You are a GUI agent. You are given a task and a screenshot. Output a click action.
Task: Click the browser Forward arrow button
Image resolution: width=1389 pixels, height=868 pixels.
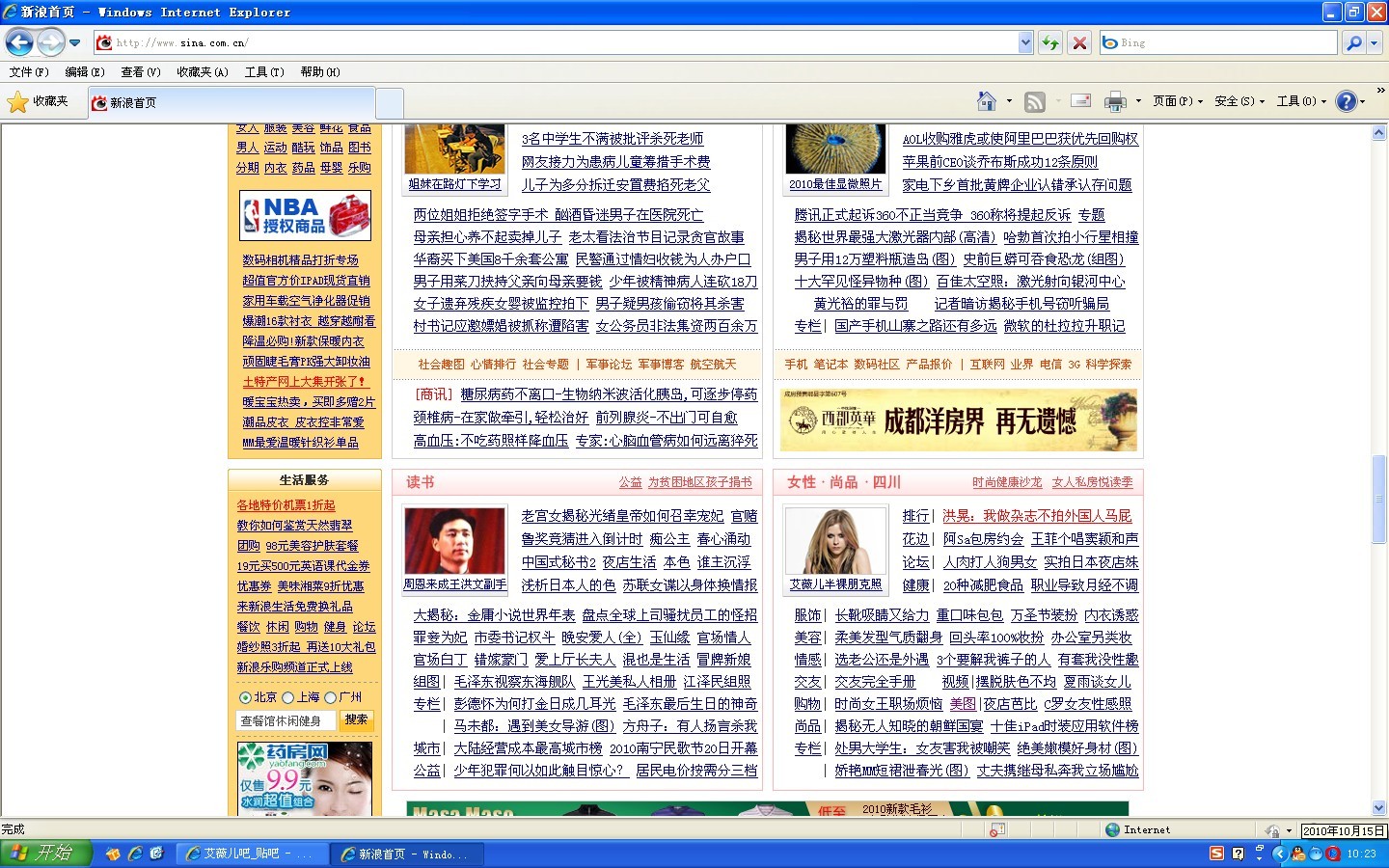[50, 42]
